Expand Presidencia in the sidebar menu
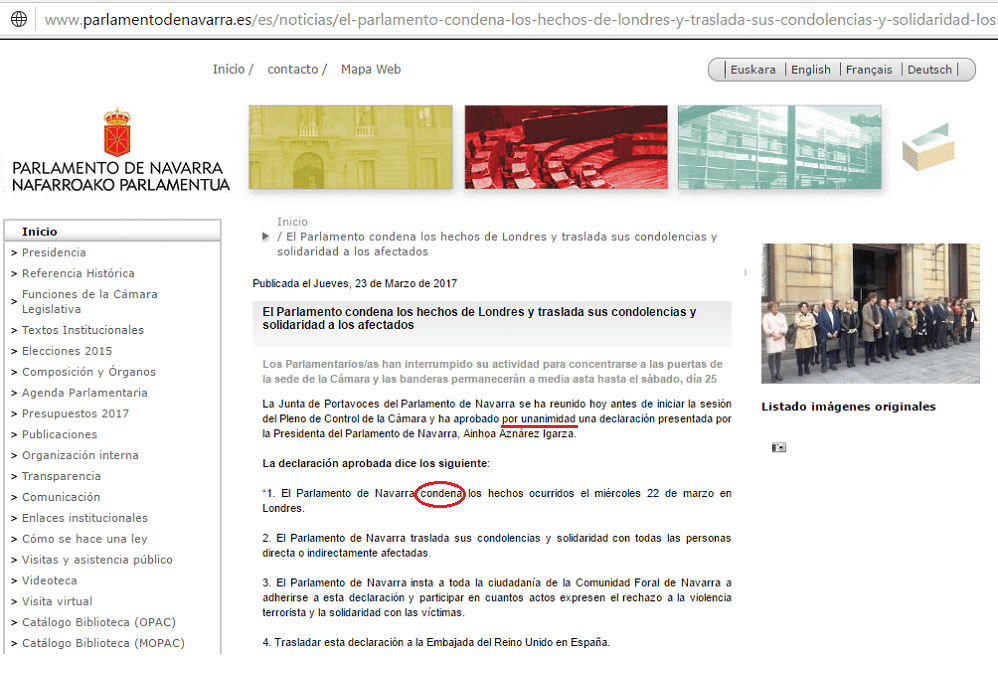Screen dimensions: 998x675 (x=54, y=253)
